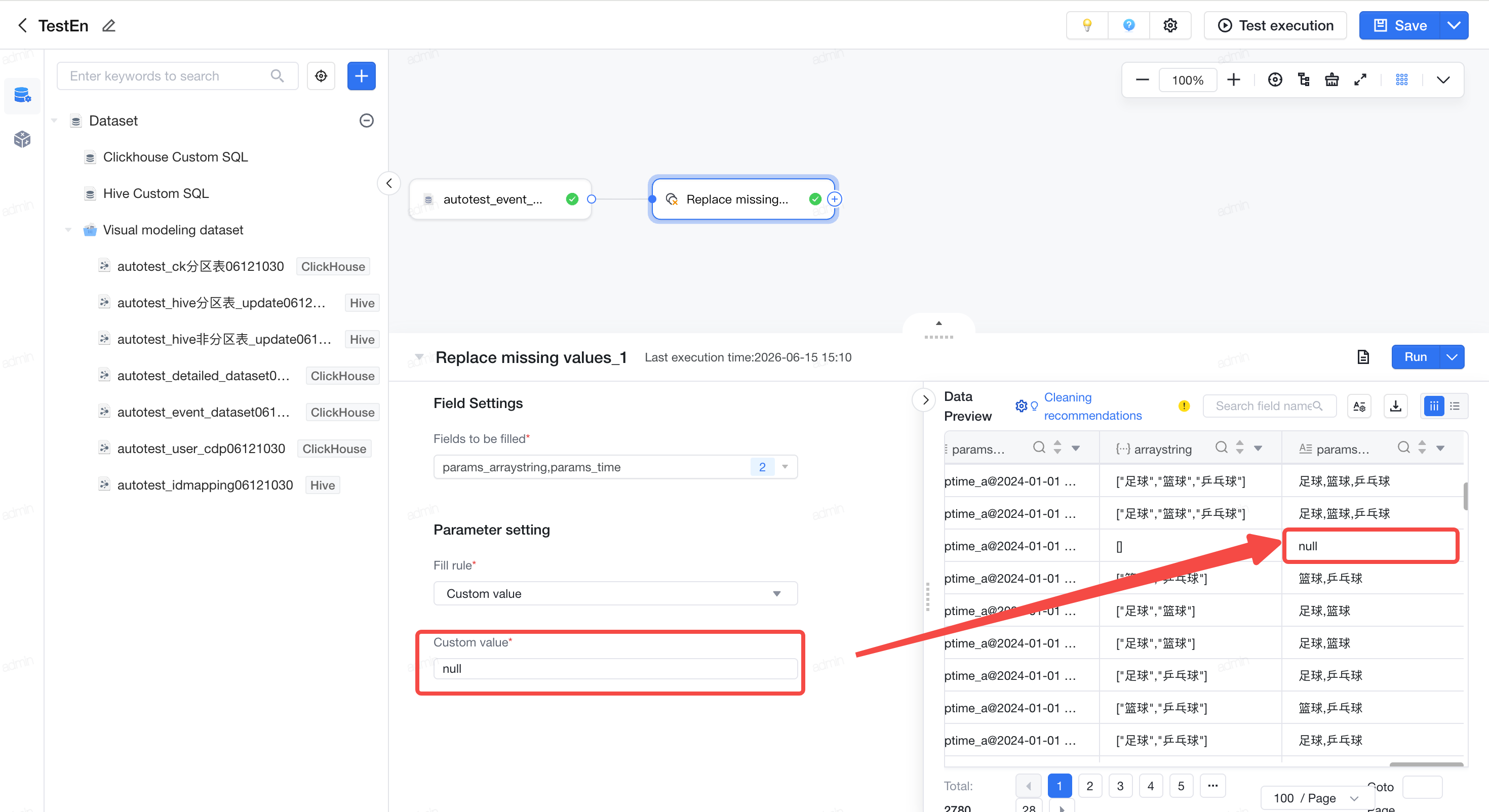This screenshot has height=812, width=1489.
Task: Open the log document icon beside Run
Action: 1363,357
